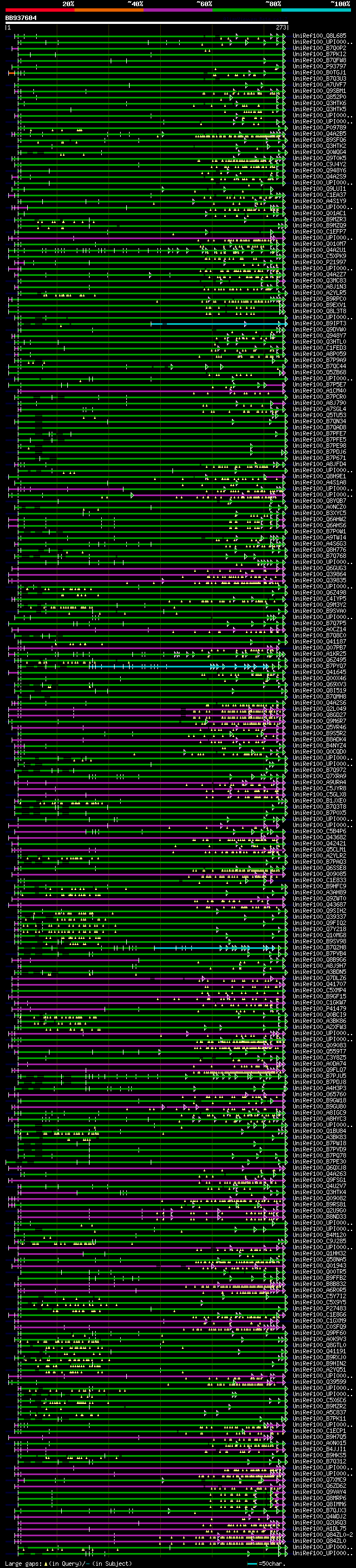356x1568 pixels.
Task: Select the UniRef100_P21997 label
Action: 319,263
